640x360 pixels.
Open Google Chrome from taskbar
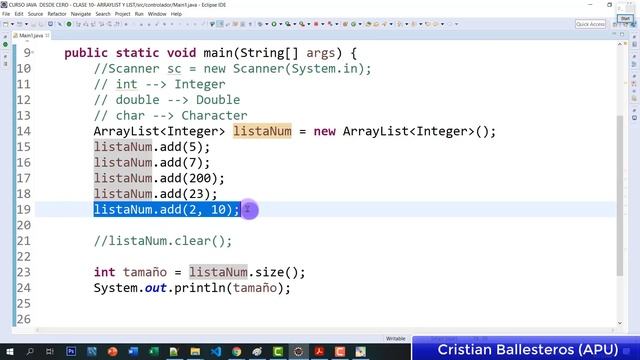coord(237,351)
